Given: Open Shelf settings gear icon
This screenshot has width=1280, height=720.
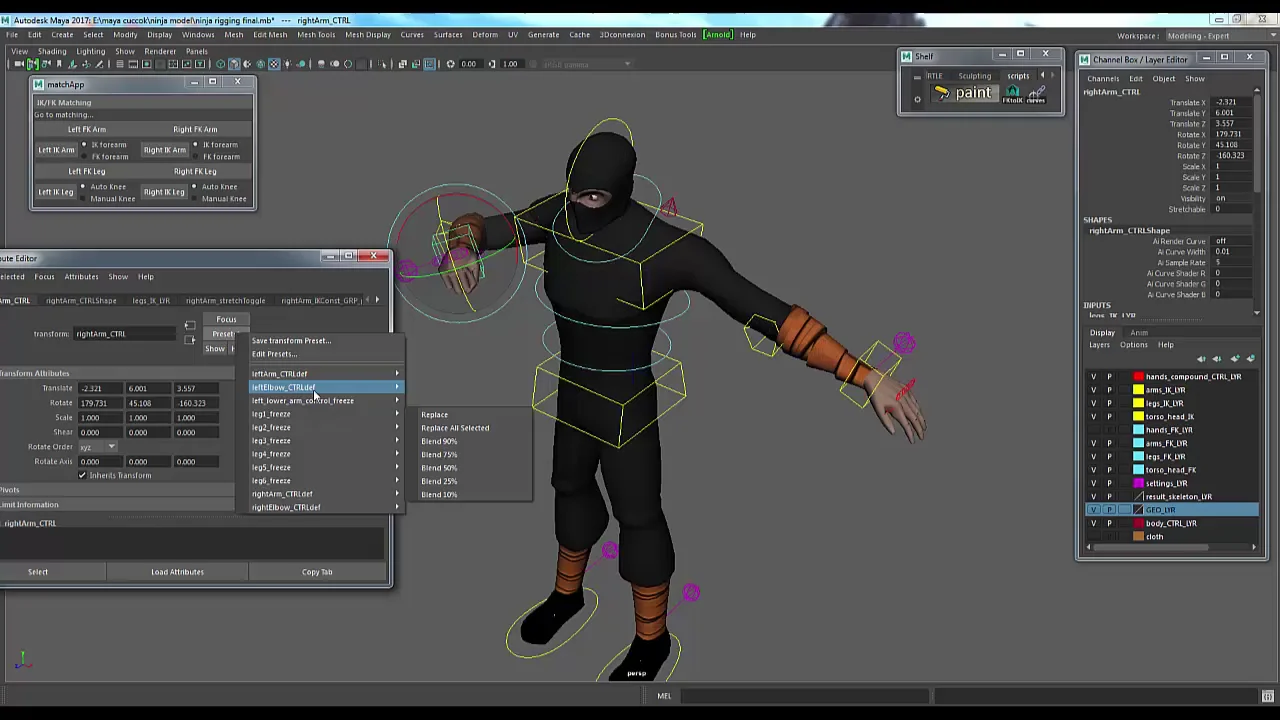Looking at the screenshot, I should [x=917, y=99].
